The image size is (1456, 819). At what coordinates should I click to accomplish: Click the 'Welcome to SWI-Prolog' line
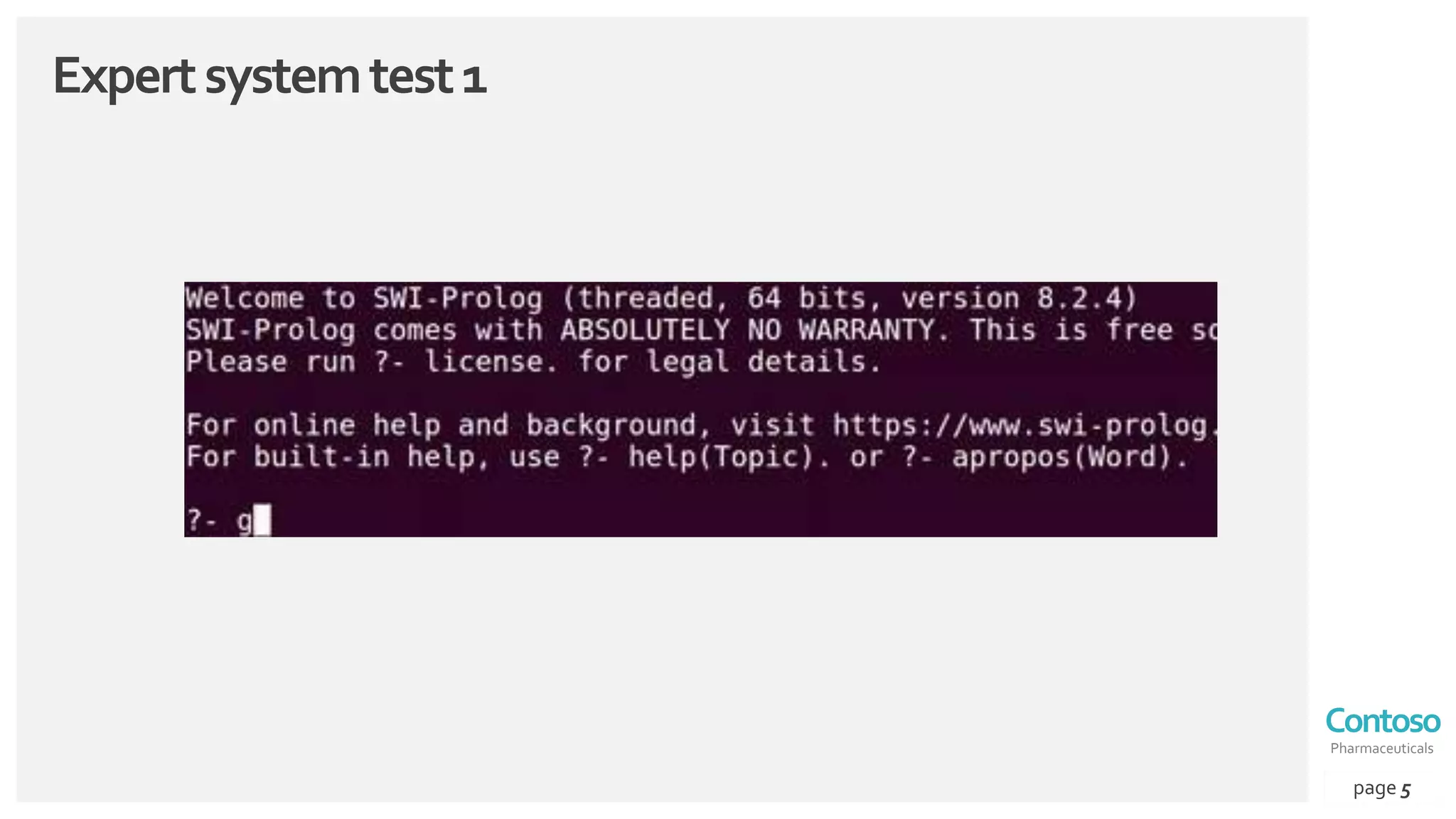click(x=661, y=298)
